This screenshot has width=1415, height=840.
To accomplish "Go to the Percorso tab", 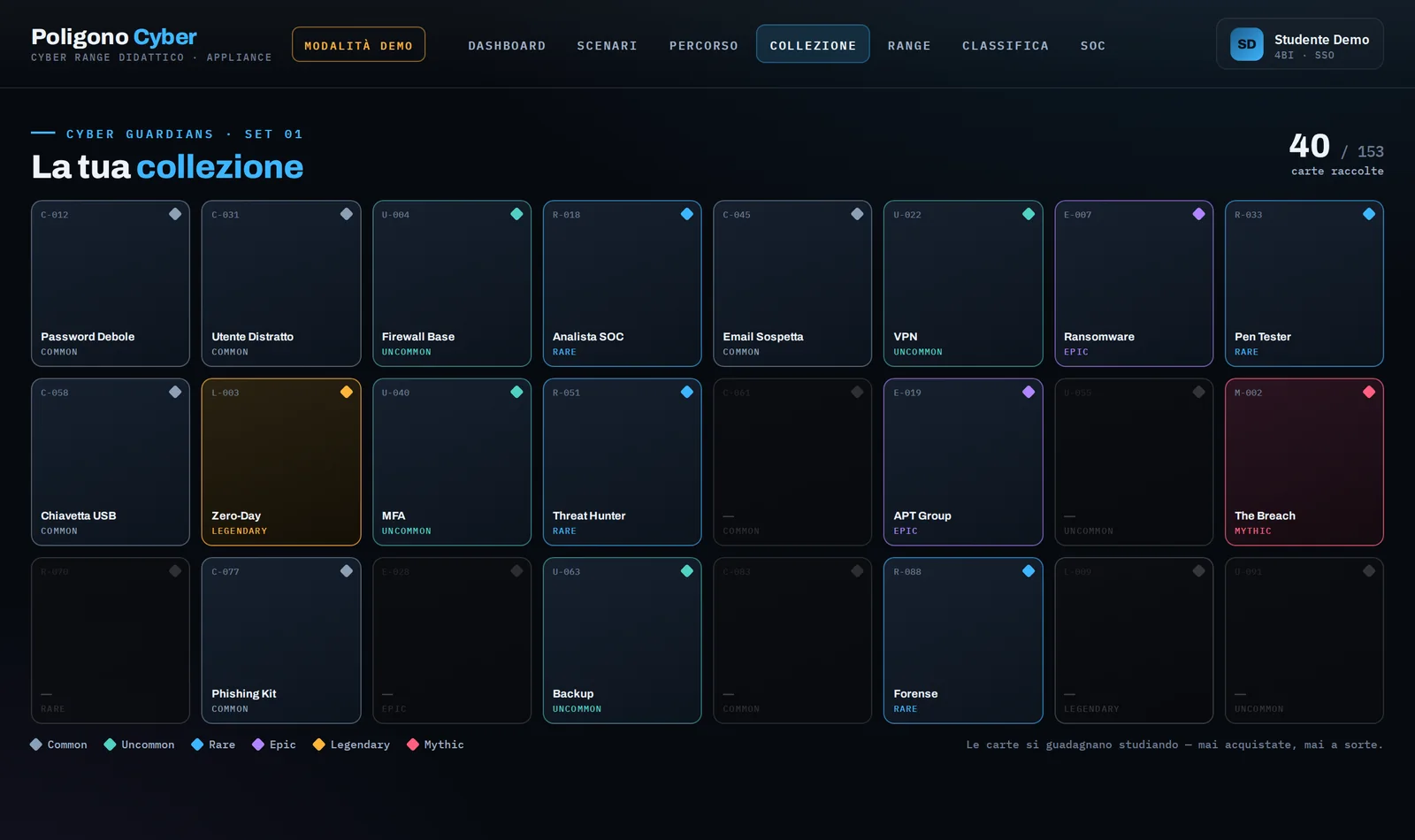I will point(703,45).
